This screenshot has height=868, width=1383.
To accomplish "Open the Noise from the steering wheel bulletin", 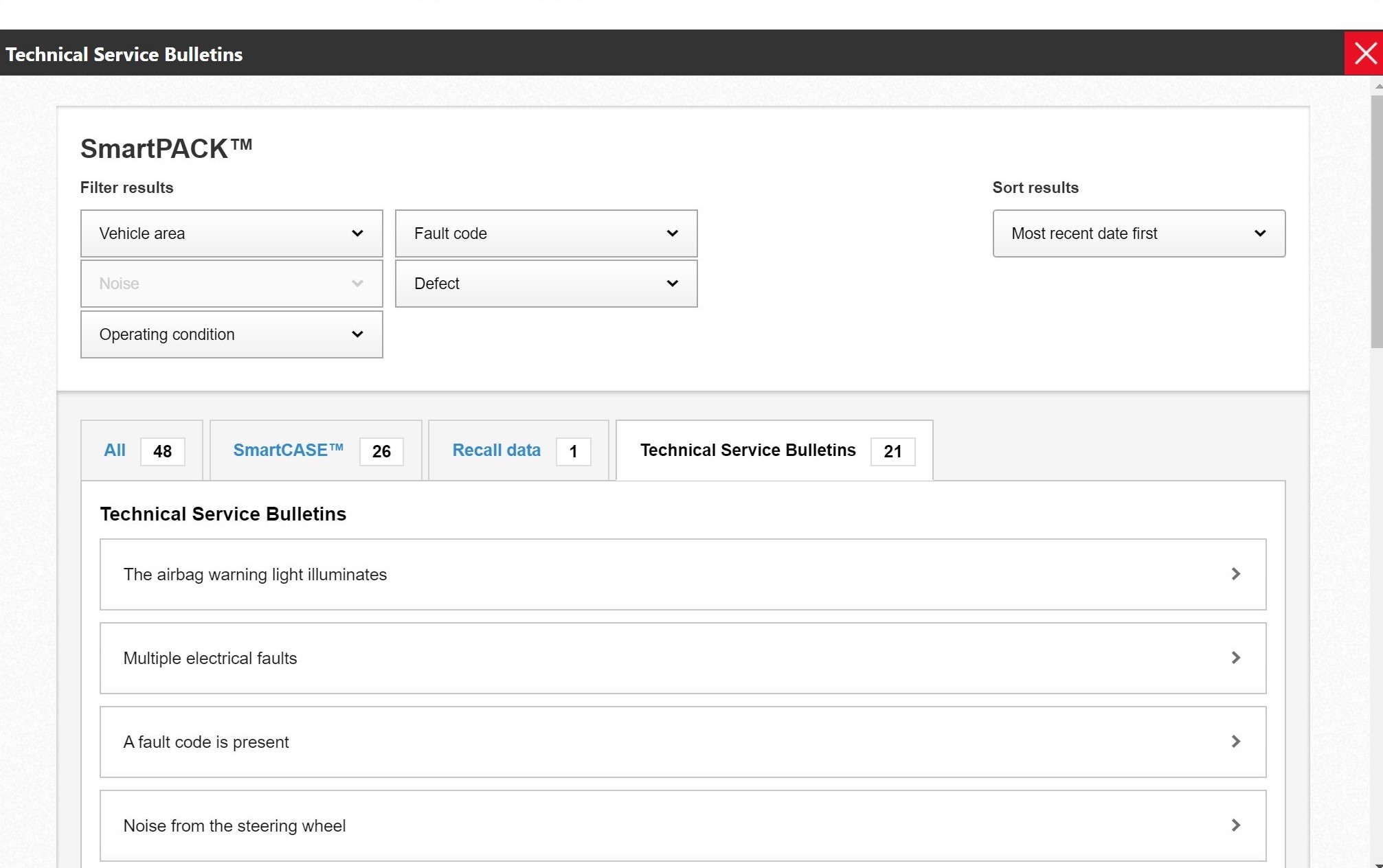I will pyautogui.click(x=683, y=825).
